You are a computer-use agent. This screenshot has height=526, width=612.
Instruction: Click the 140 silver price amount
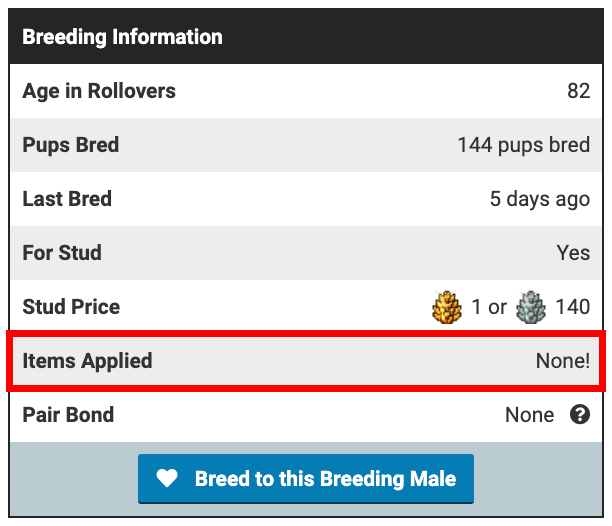click(572, 307)
